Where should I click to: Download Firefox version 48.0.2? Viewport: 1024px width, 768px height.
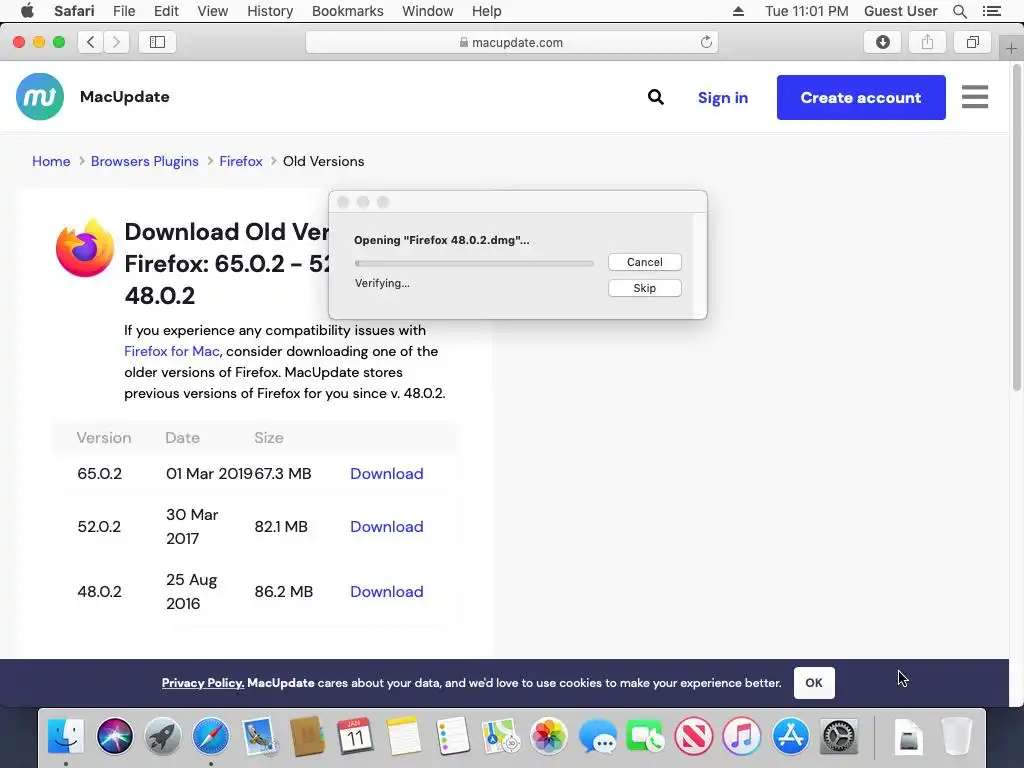pyautogui.click(x=387, y=592)
